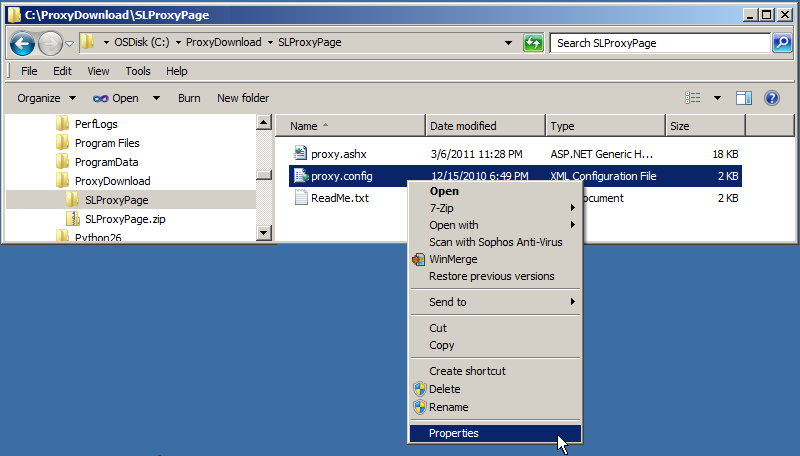Choose Restore previous versions
Image resolution: width=800 pixels, height=456 pixels.
pyautogui.click(x=495, y=276)
